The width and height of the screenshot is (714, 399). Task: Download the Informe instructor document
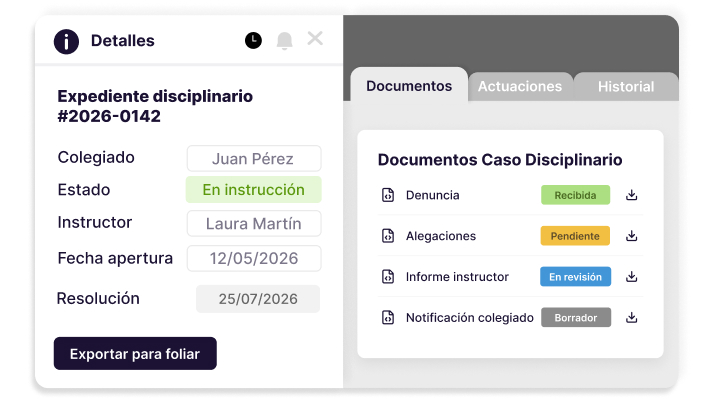(x=632, y=276)
